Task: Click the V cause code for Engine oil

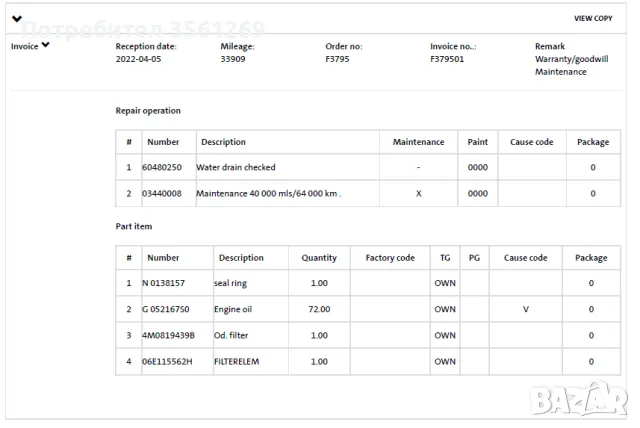Action: (x=525, y=309)
